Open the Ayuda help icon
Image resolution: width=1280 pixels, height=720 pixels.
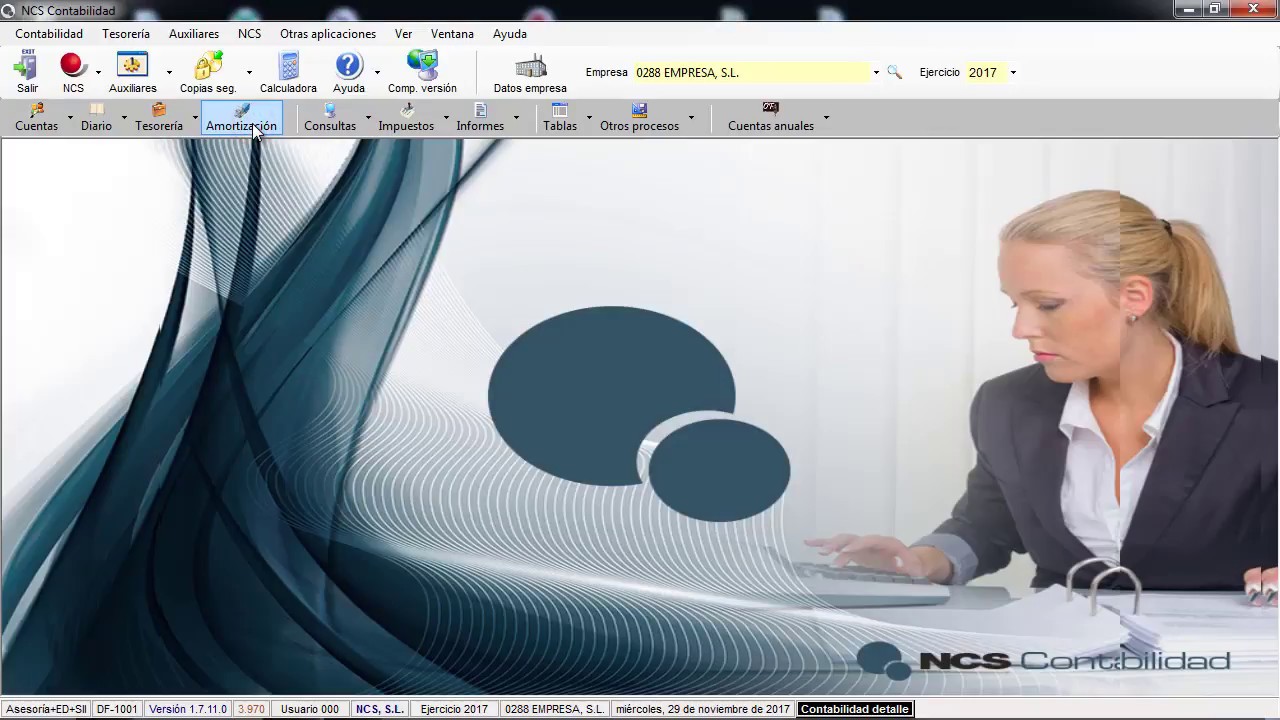point(348,73)
